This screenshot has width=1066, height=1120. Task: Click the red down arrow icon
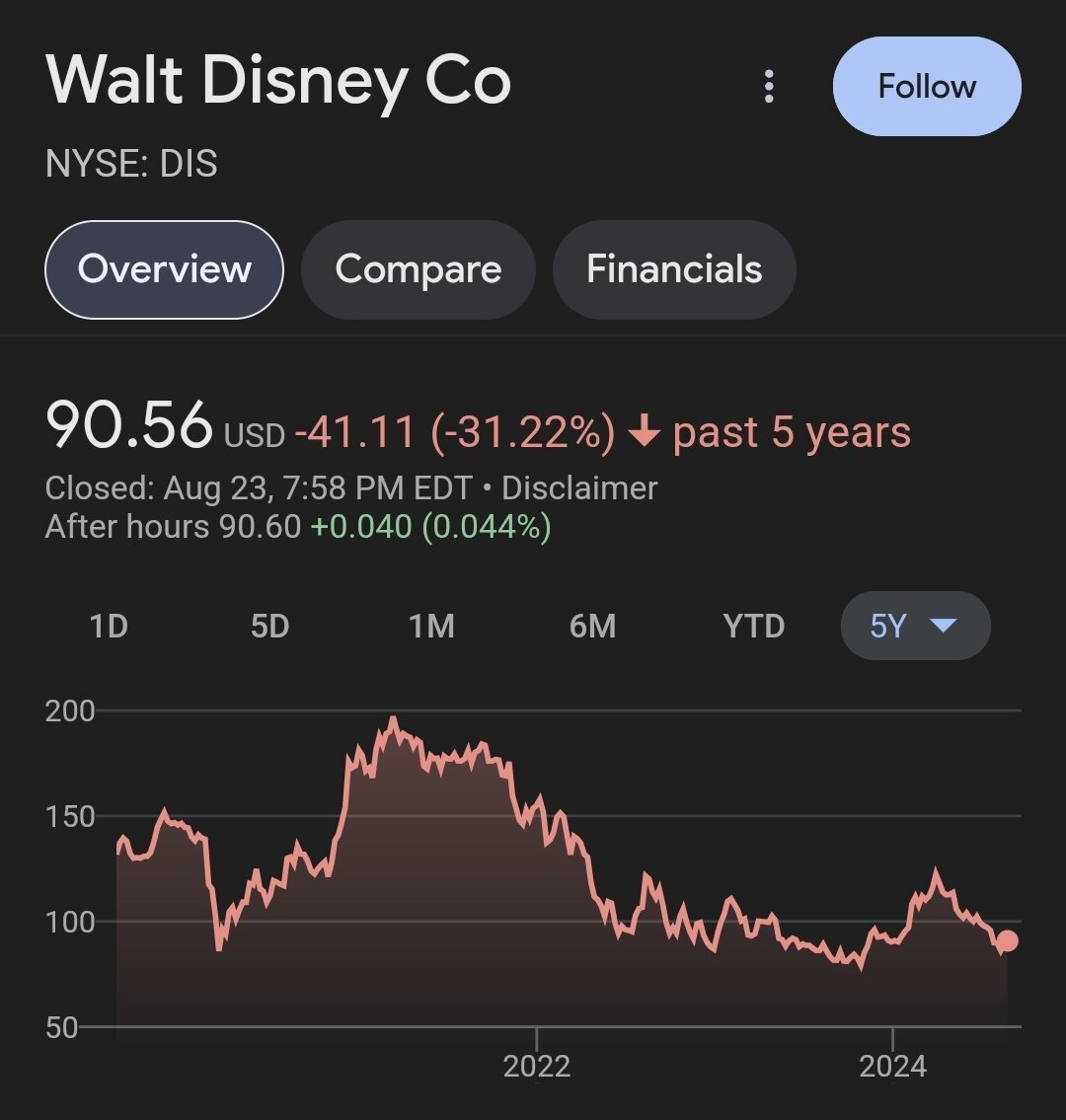pos(644,433)
